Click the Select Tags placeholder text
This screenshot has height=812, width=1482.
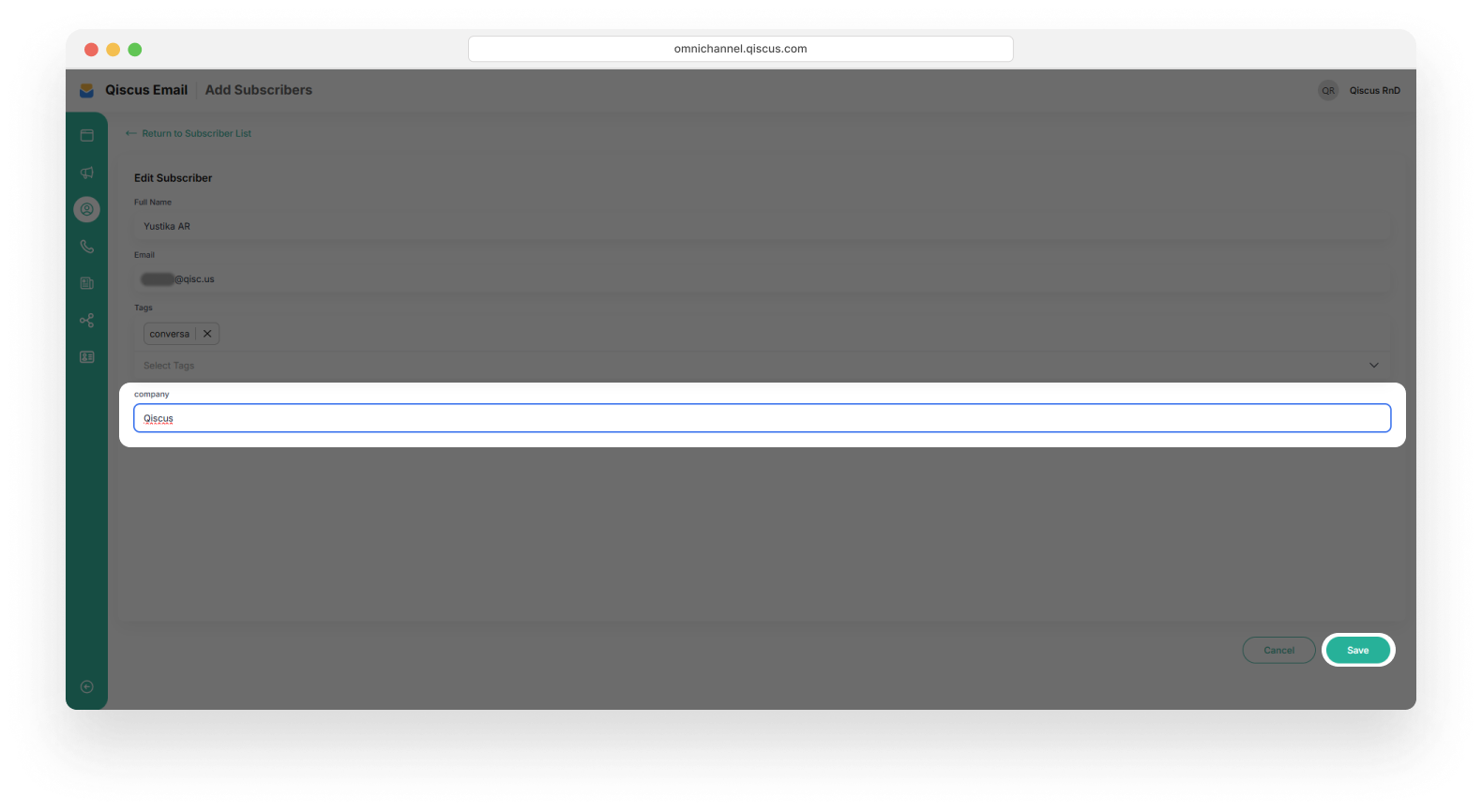click(x=169, y=366)
